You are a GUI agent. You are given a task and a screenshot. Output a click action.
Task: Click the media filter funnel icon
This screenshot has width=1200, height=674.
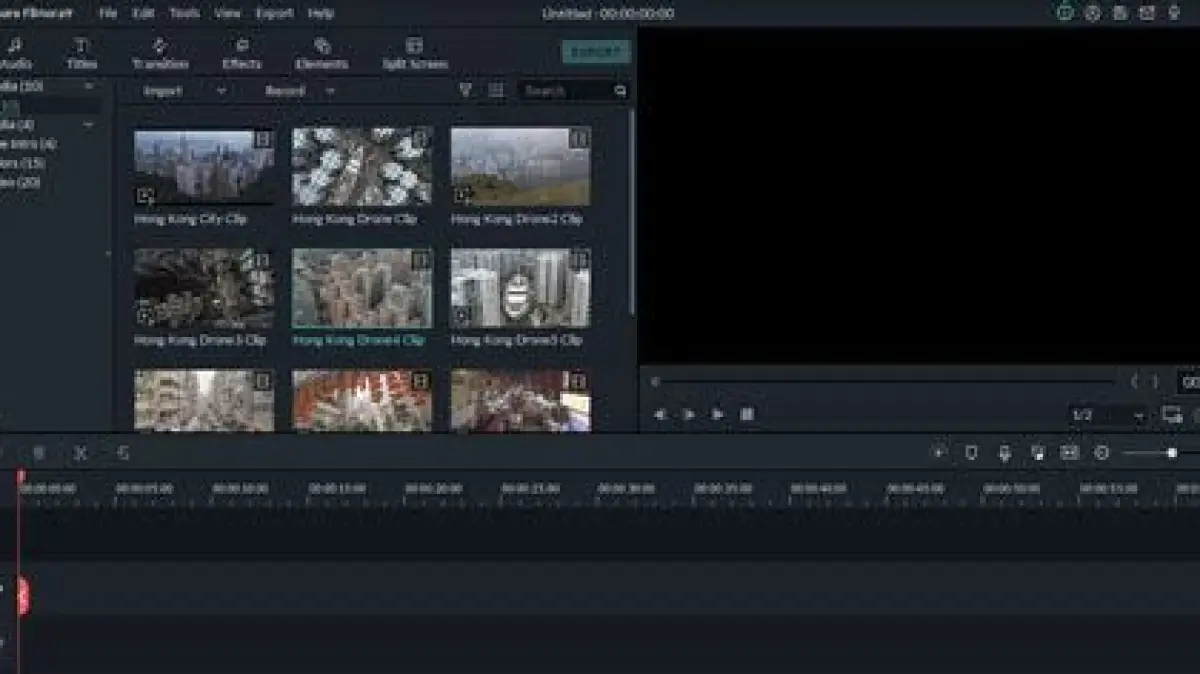click(x=465, y=90)
